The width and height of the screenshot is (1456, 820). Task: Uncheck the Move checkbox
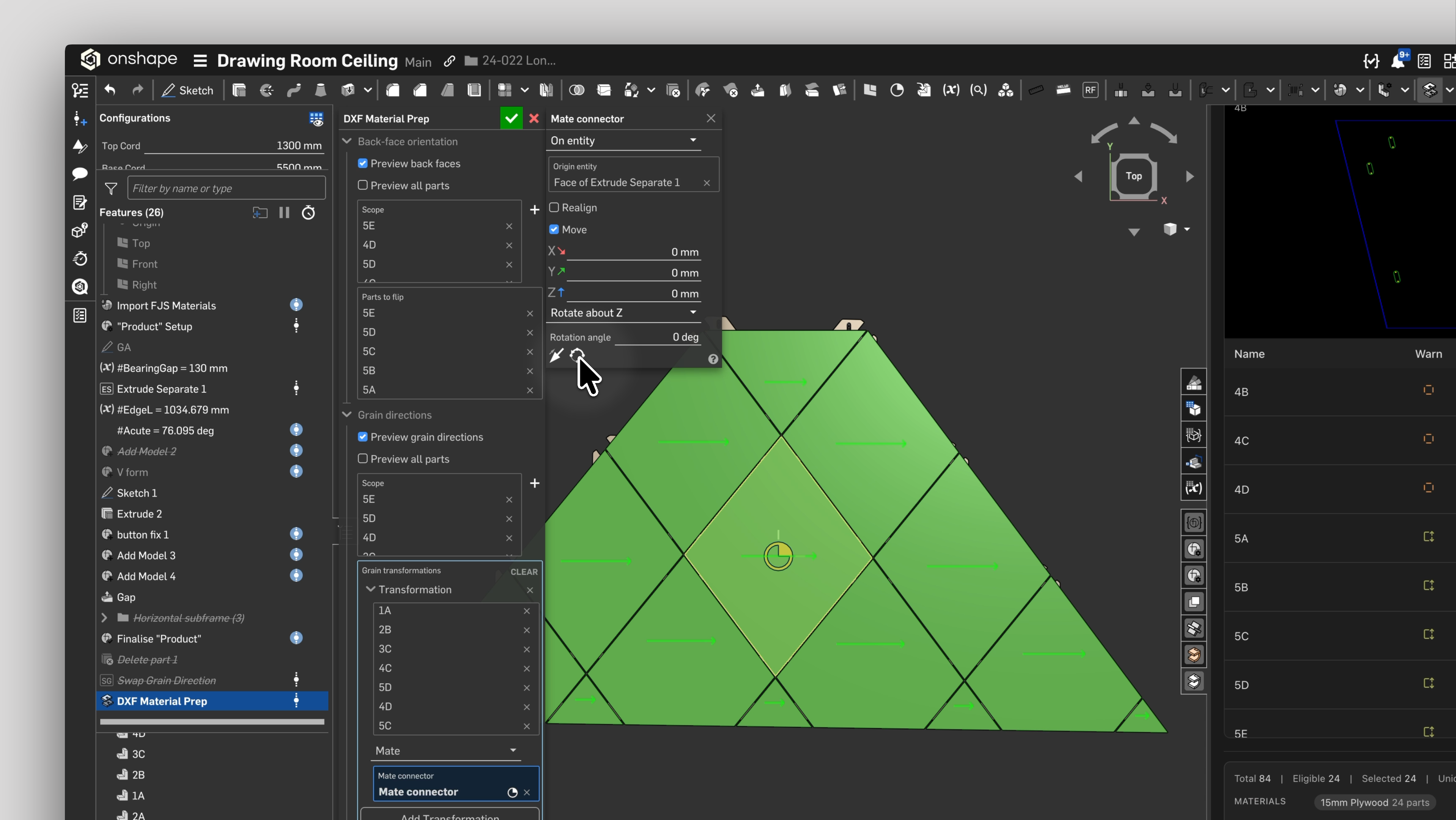tap(554, 230)
